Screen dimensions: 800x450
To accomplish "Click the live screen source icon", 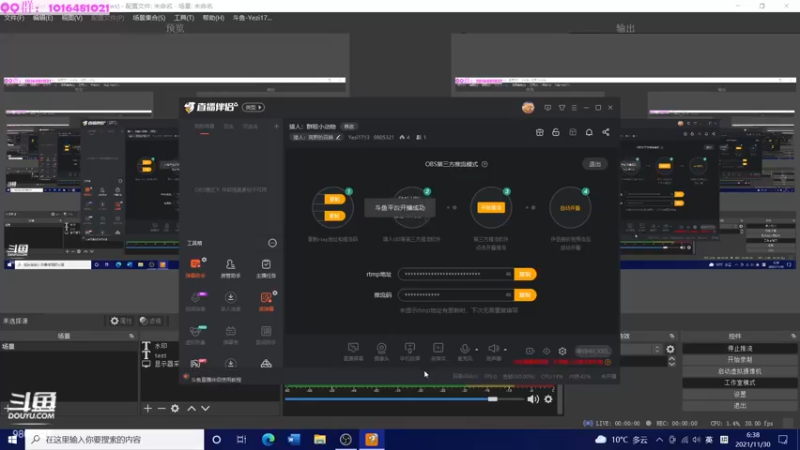I will pos(353,351).
